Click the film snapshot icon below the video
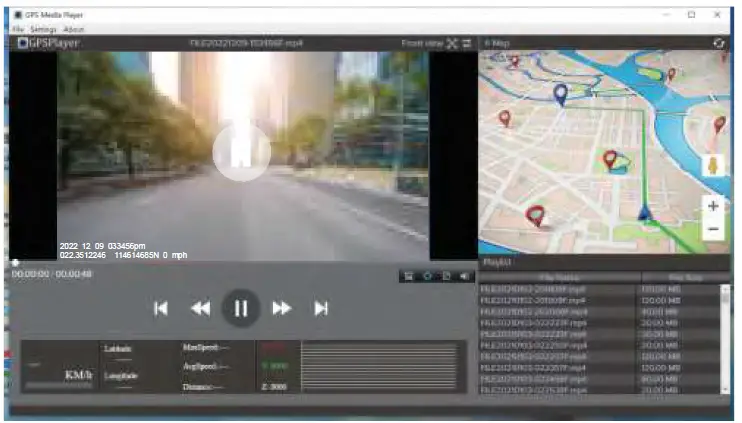This screenshot has height=423, width=742. [x=408, y=276]
